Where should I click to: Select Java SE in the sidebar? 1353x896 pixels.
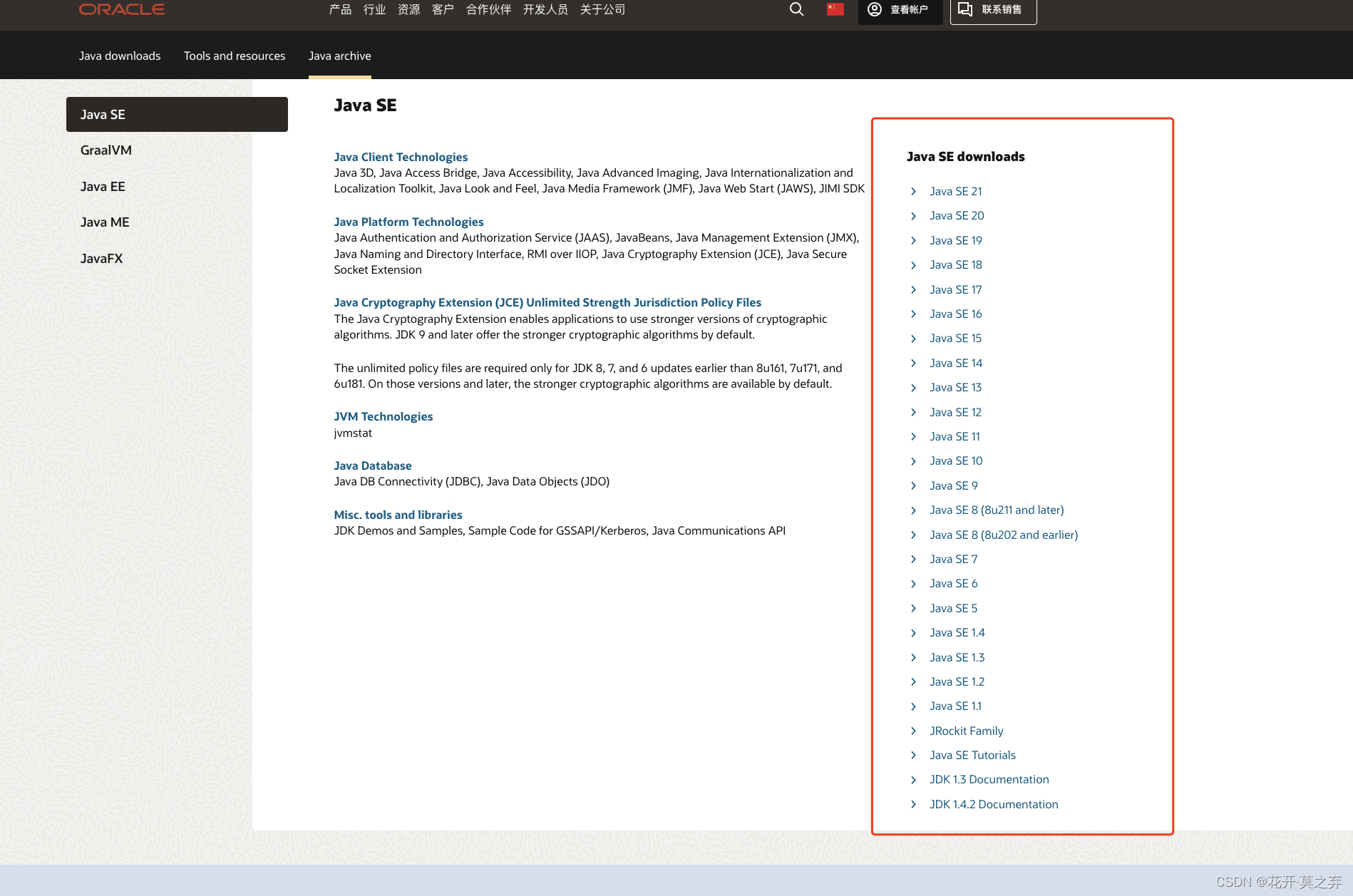177,114
